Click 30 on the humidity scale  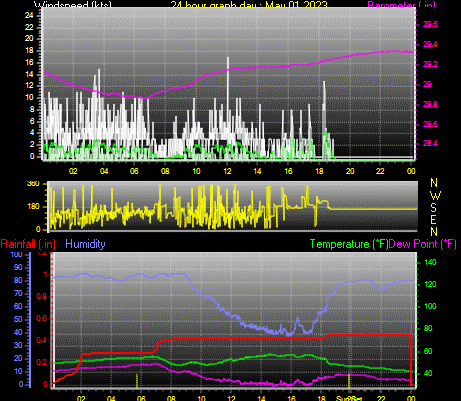(x=18, y=345)
